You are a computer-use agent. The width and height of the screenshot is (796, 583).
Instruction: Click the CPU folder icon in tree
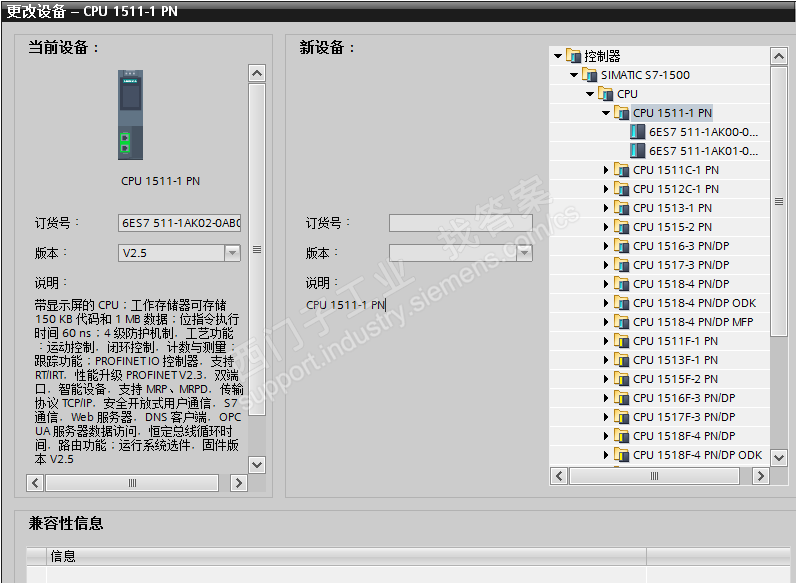606,94
